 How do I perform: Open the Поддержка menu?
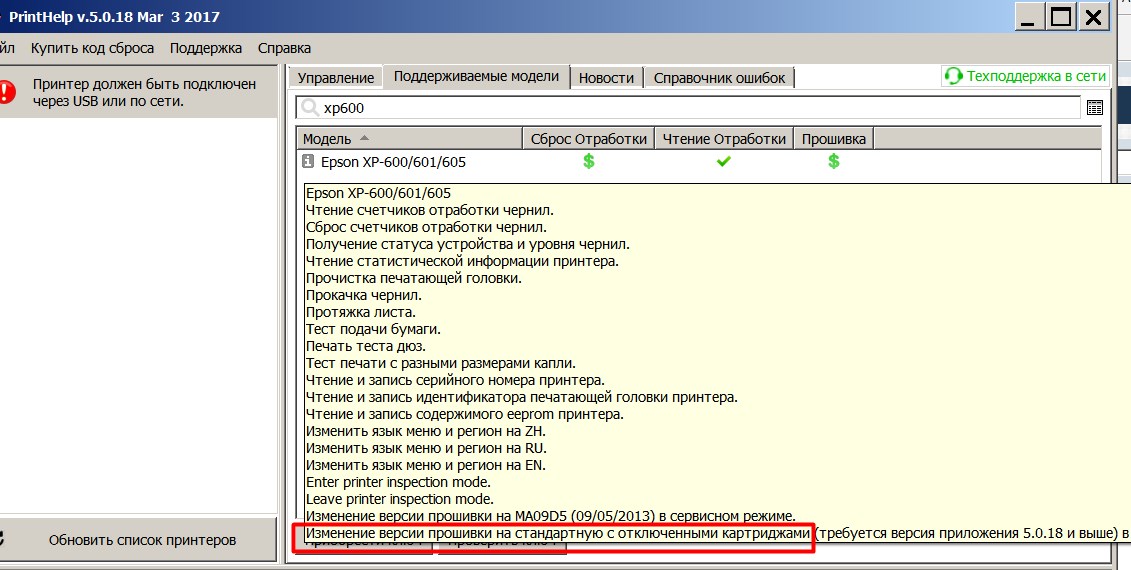point(206,48)
